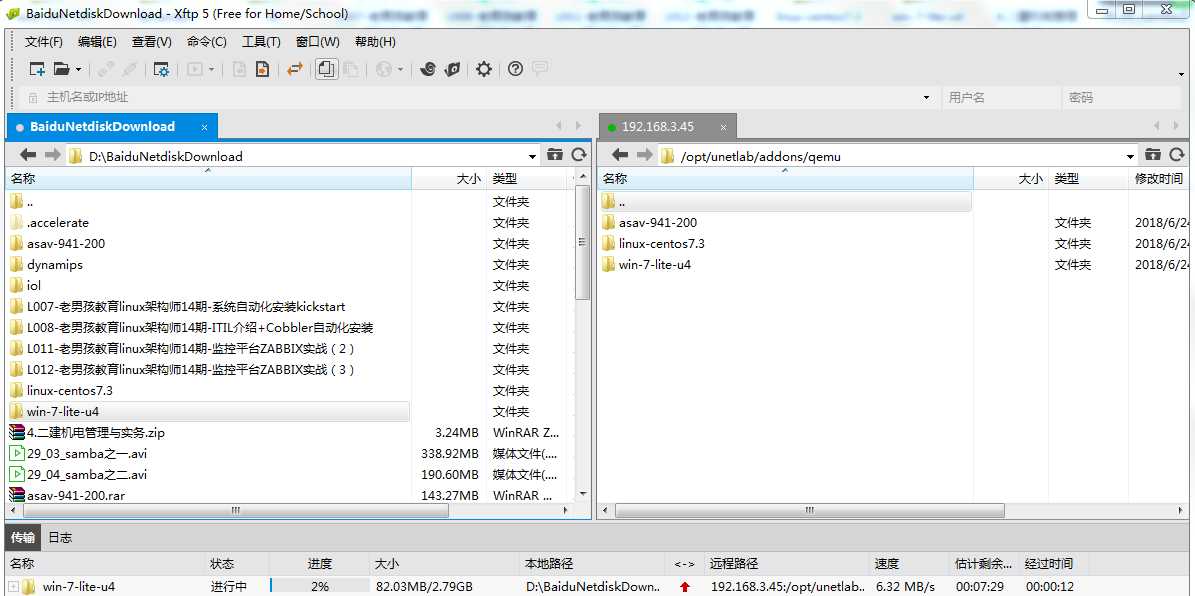Click the 用户名 username field
Screen dimensions: 1195x596
(x=1001, y=98)
